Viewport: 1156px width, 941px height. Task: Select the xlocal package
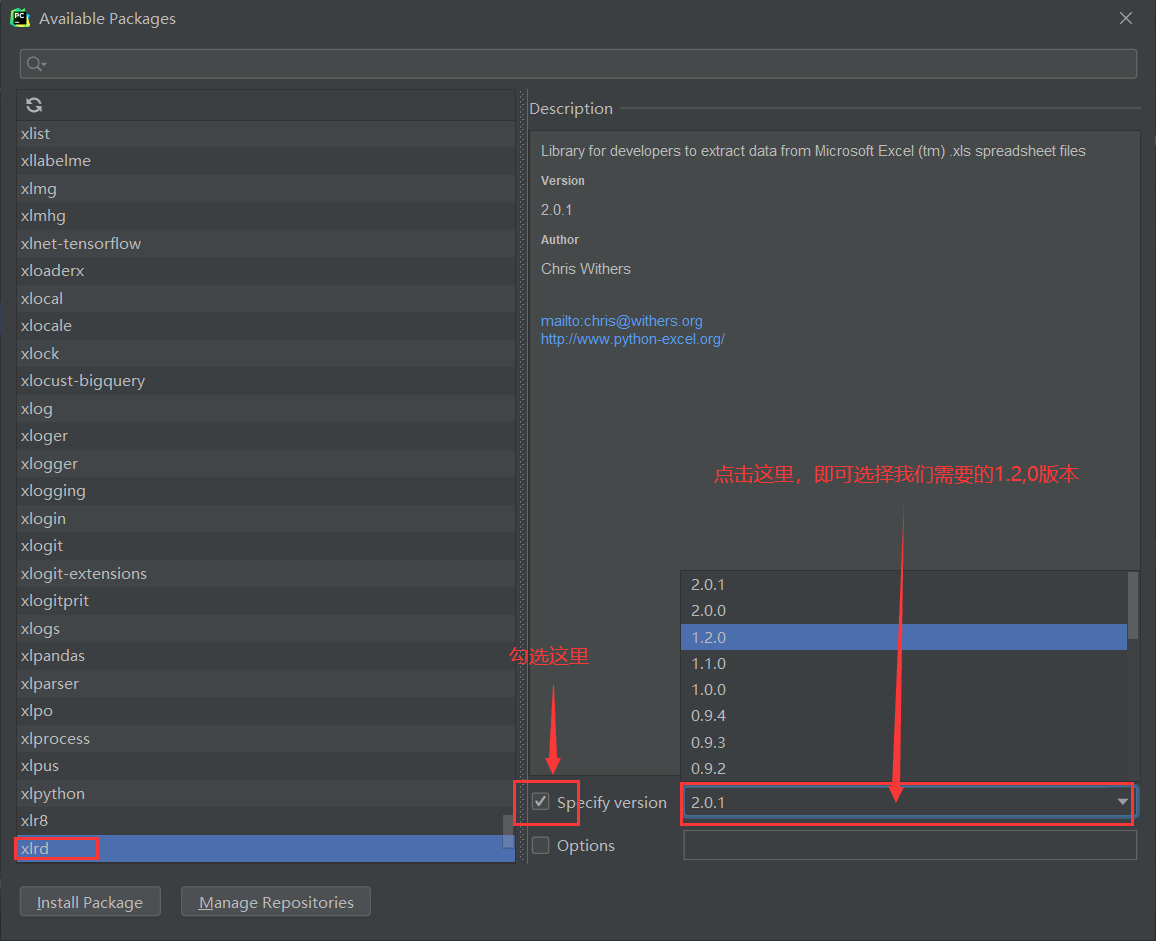265,299
